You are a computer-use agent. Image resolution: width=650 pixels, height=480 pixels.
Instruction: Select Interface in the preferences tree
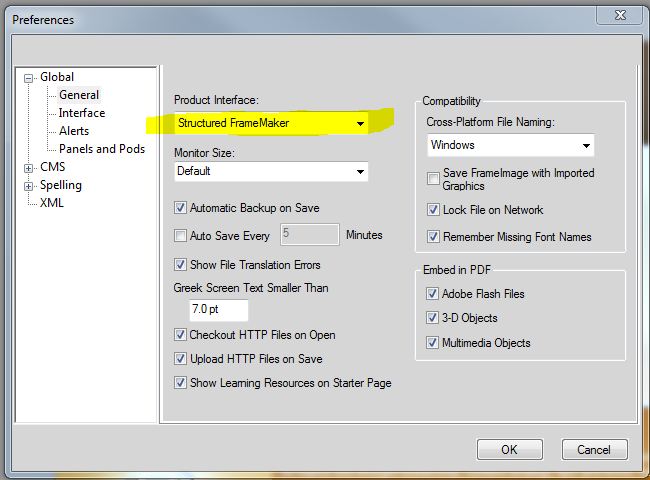pyautogui.click(x=82, y=113)
